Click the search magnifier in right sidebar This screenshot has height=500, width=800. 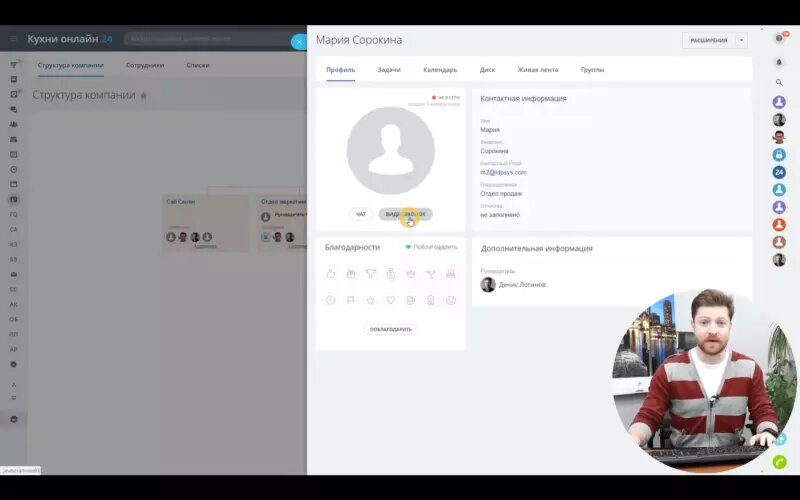(x=779, y=82)
